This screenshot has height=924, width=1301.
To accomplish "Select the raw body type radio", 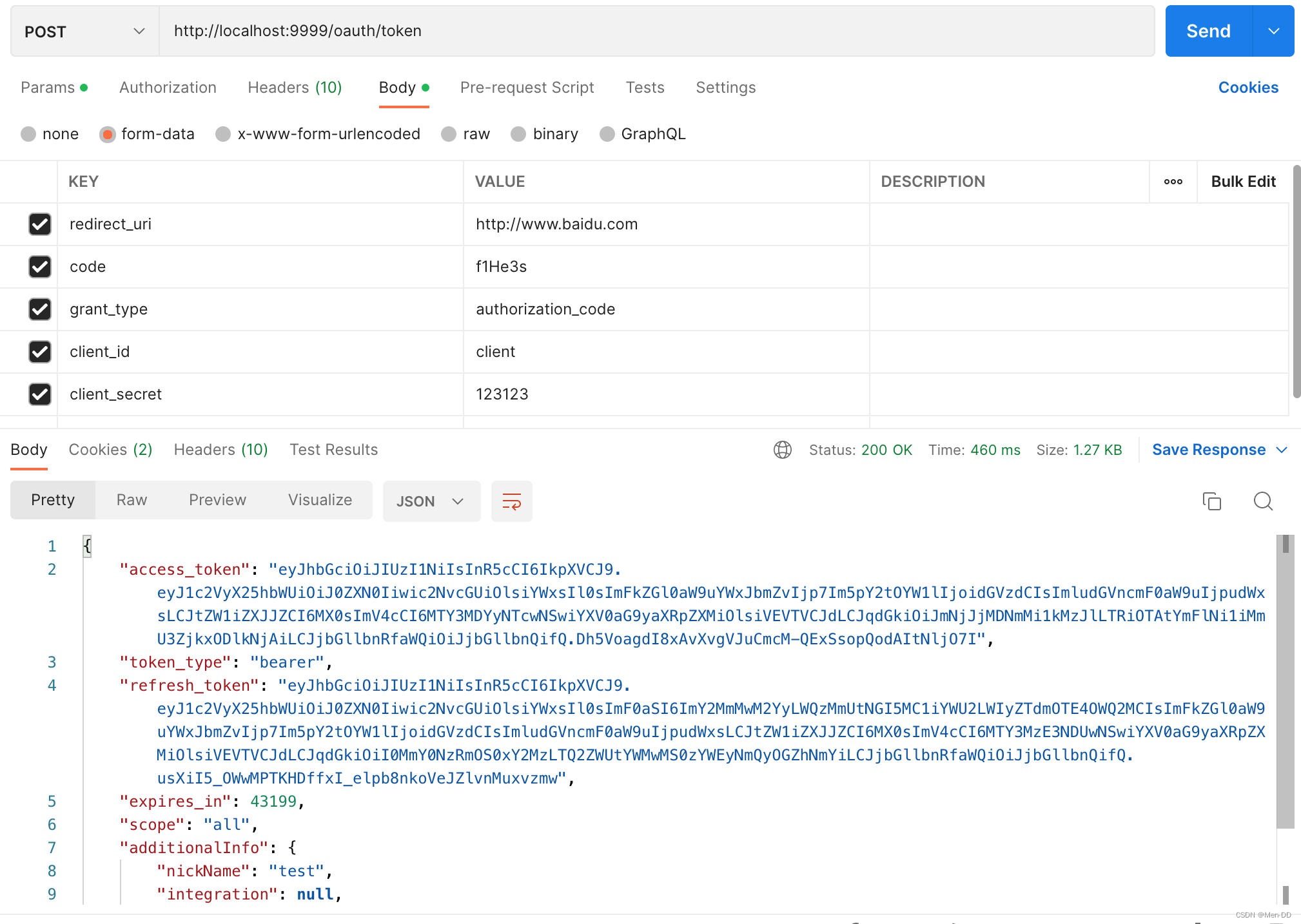I will (449, 134).
